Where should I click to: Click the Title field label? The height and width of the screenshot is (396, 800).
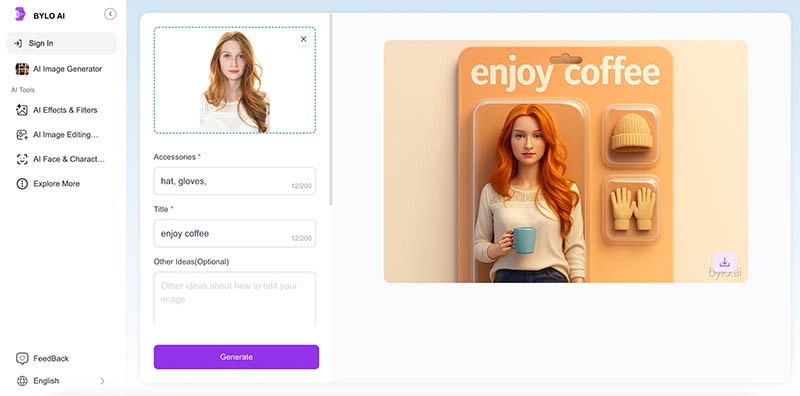tap(161, 209)
